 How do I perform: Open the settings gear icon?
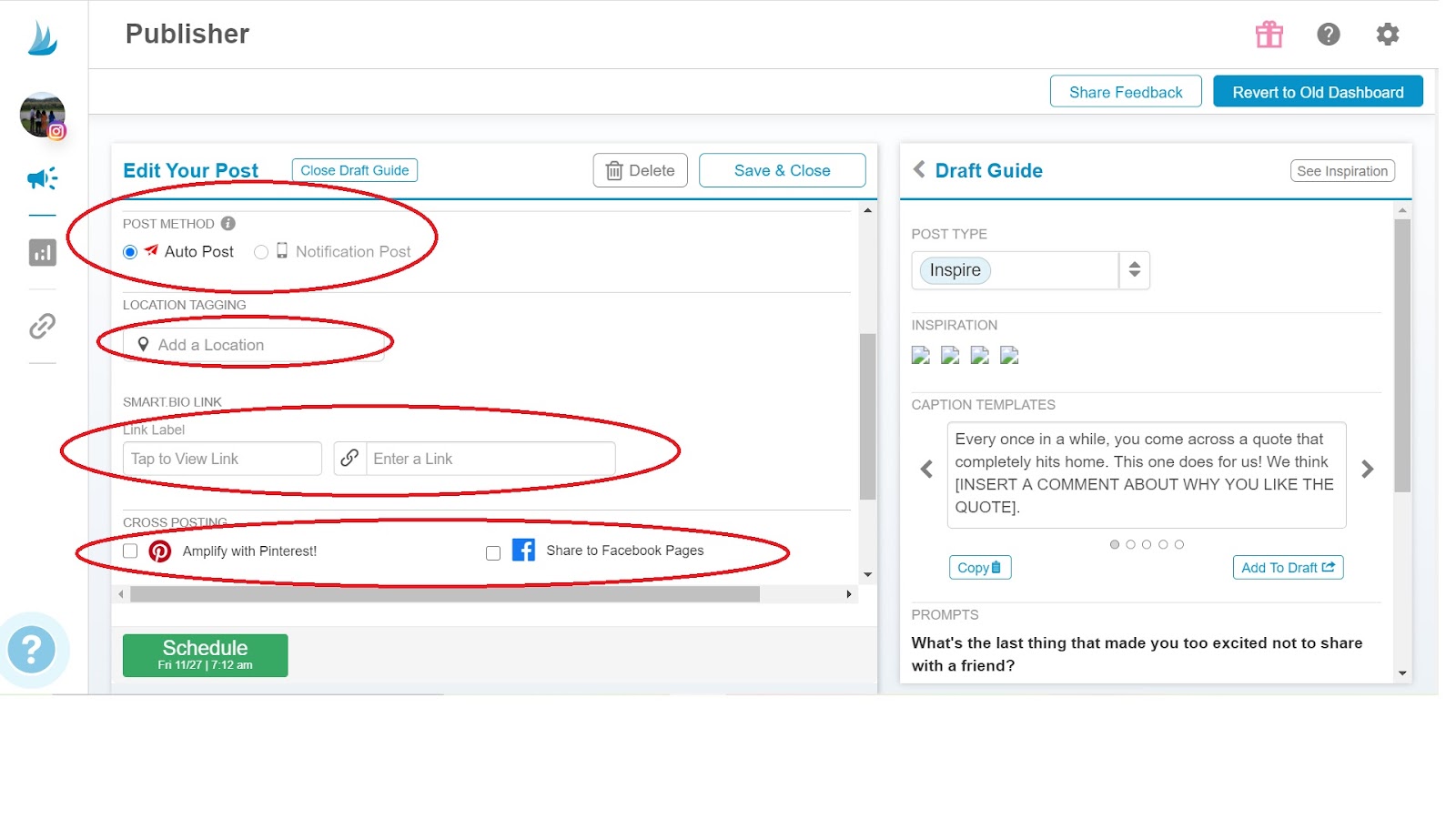click(x=1388, y=35)
